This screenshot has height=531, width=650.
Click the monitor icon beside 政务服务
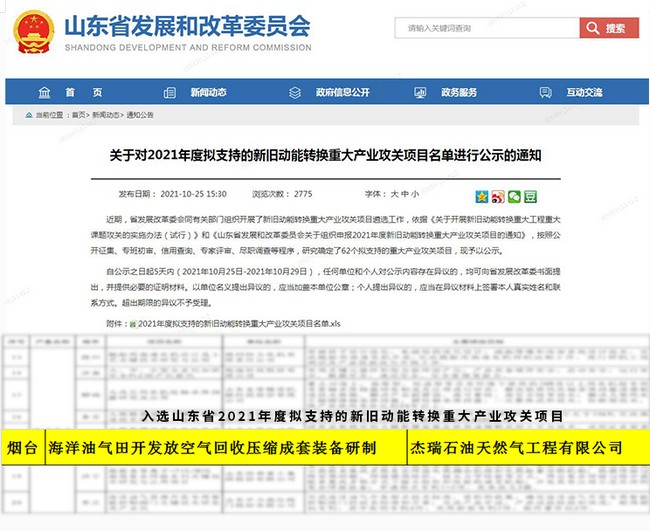point(420,92)
